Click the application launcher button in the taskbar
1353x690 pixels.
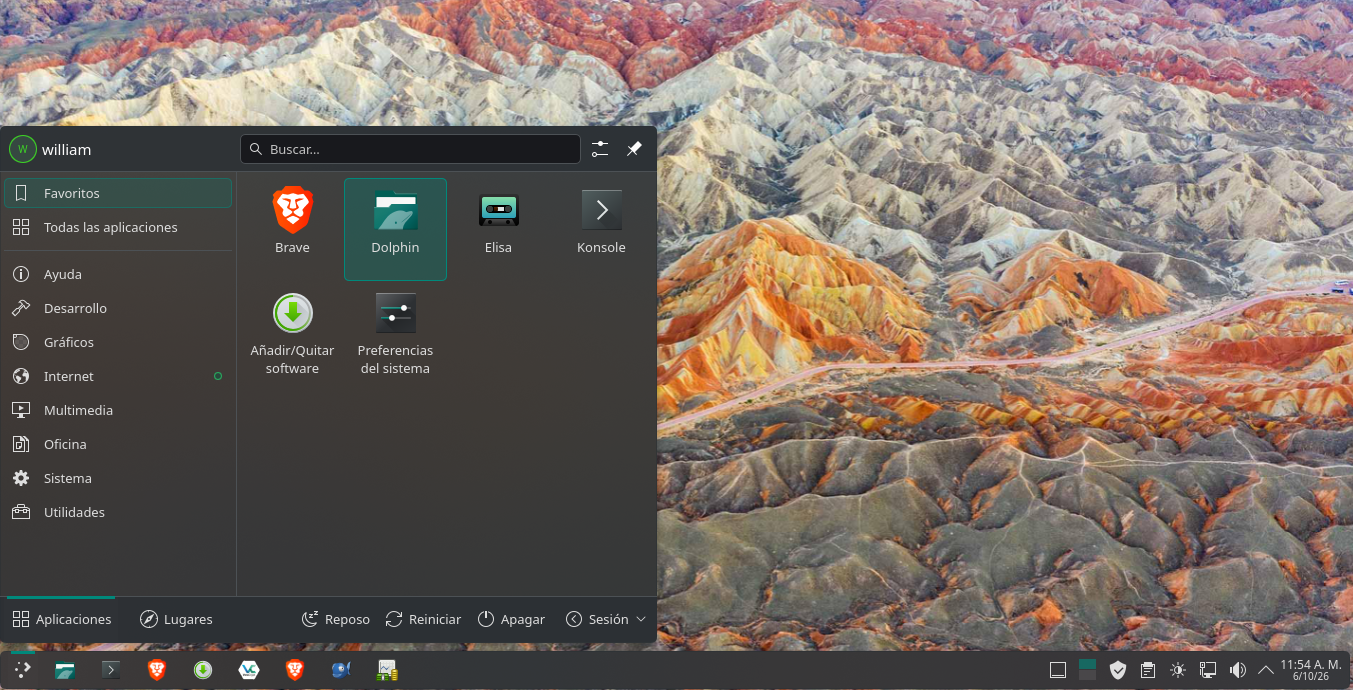pos(22,670)
